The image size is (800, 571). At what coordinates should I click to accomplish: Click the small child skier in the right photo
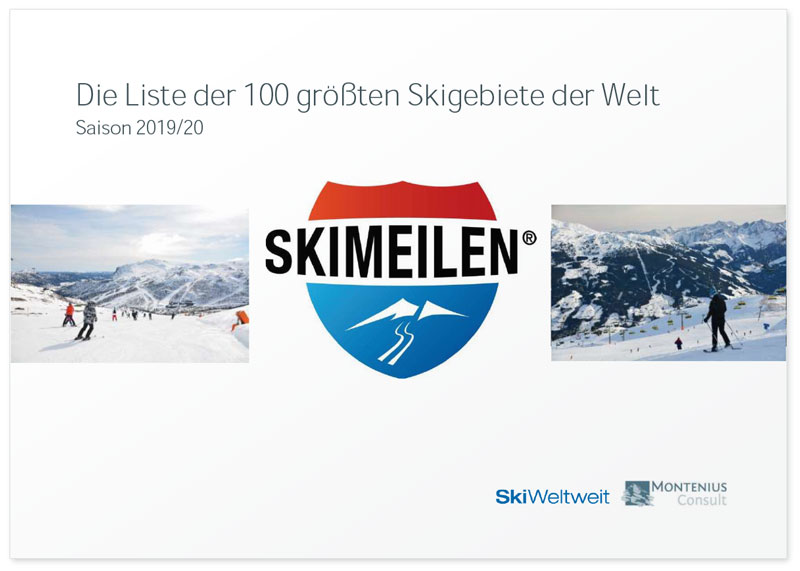pos(678,343)
